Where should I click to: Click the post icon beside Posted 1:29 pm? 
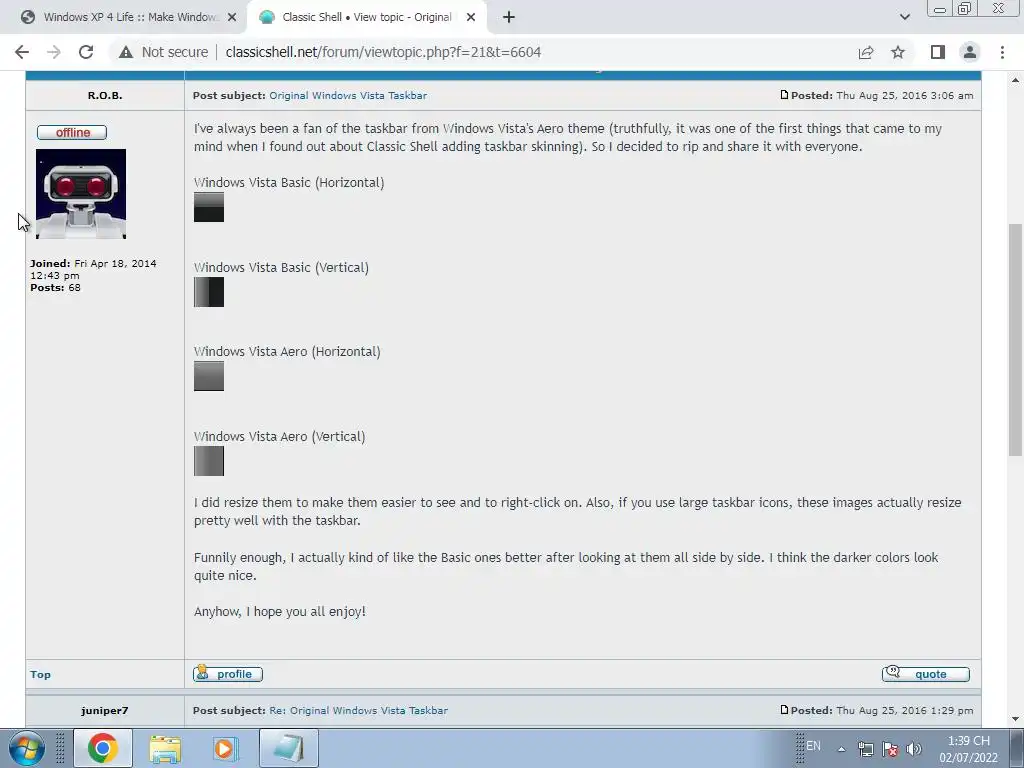(x=784, y=710)
